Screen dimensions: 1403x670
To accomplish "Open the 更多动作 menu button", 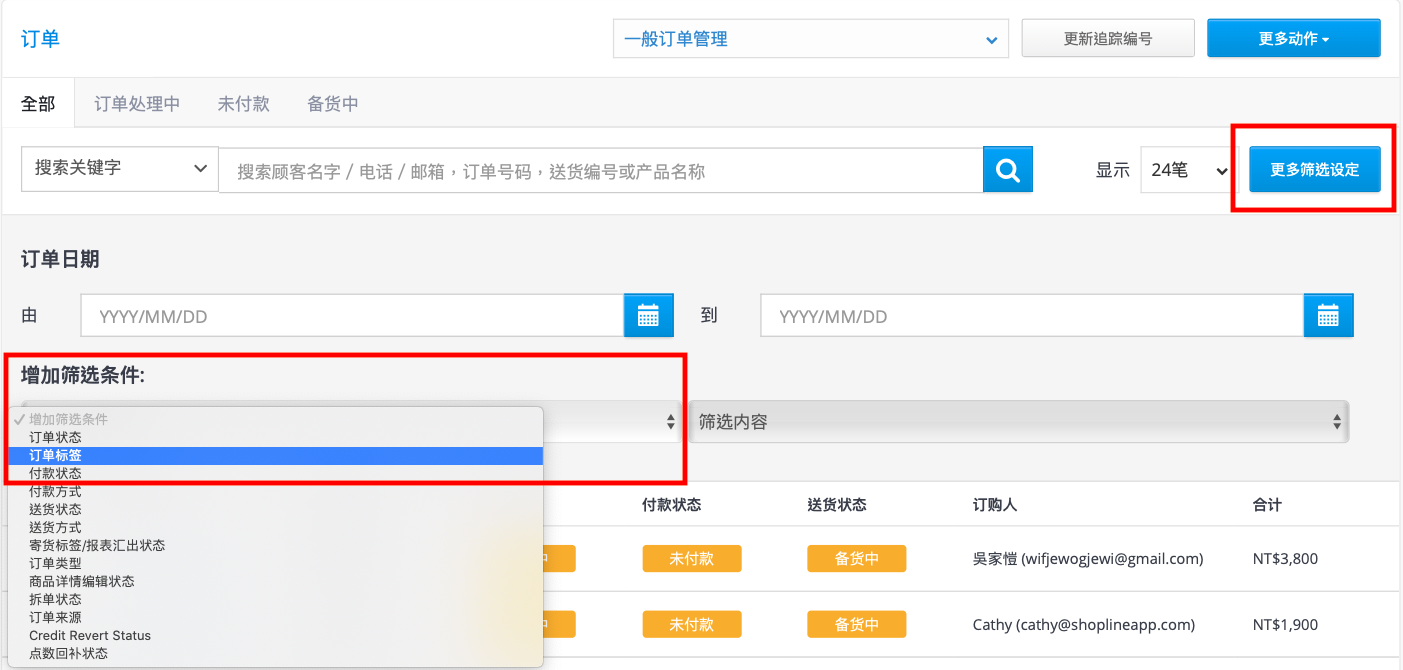I will pyautogui.click(x=1294, y=38).
